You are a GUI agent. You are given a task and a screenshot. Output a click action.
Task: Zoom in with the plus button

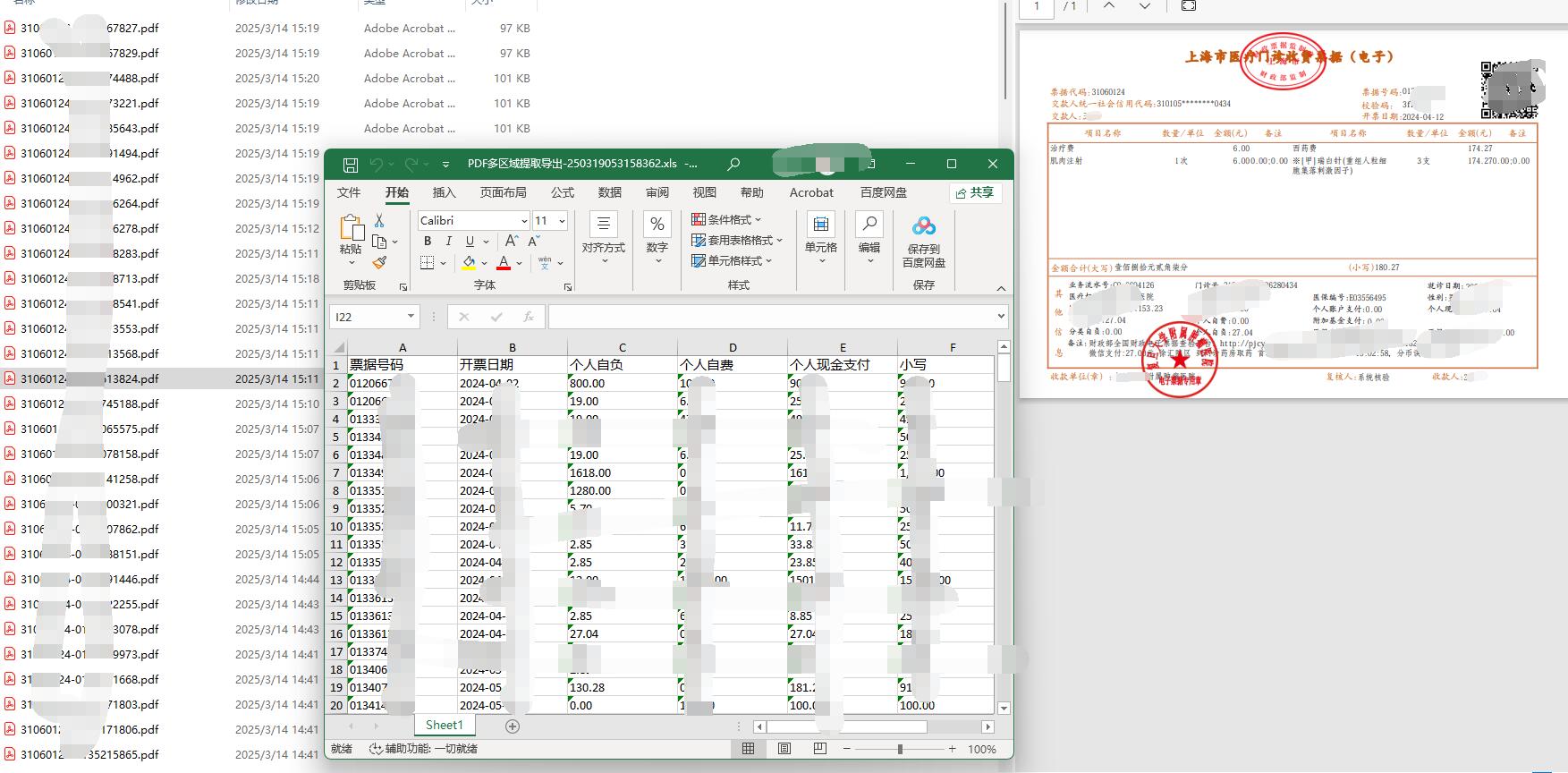953,749
